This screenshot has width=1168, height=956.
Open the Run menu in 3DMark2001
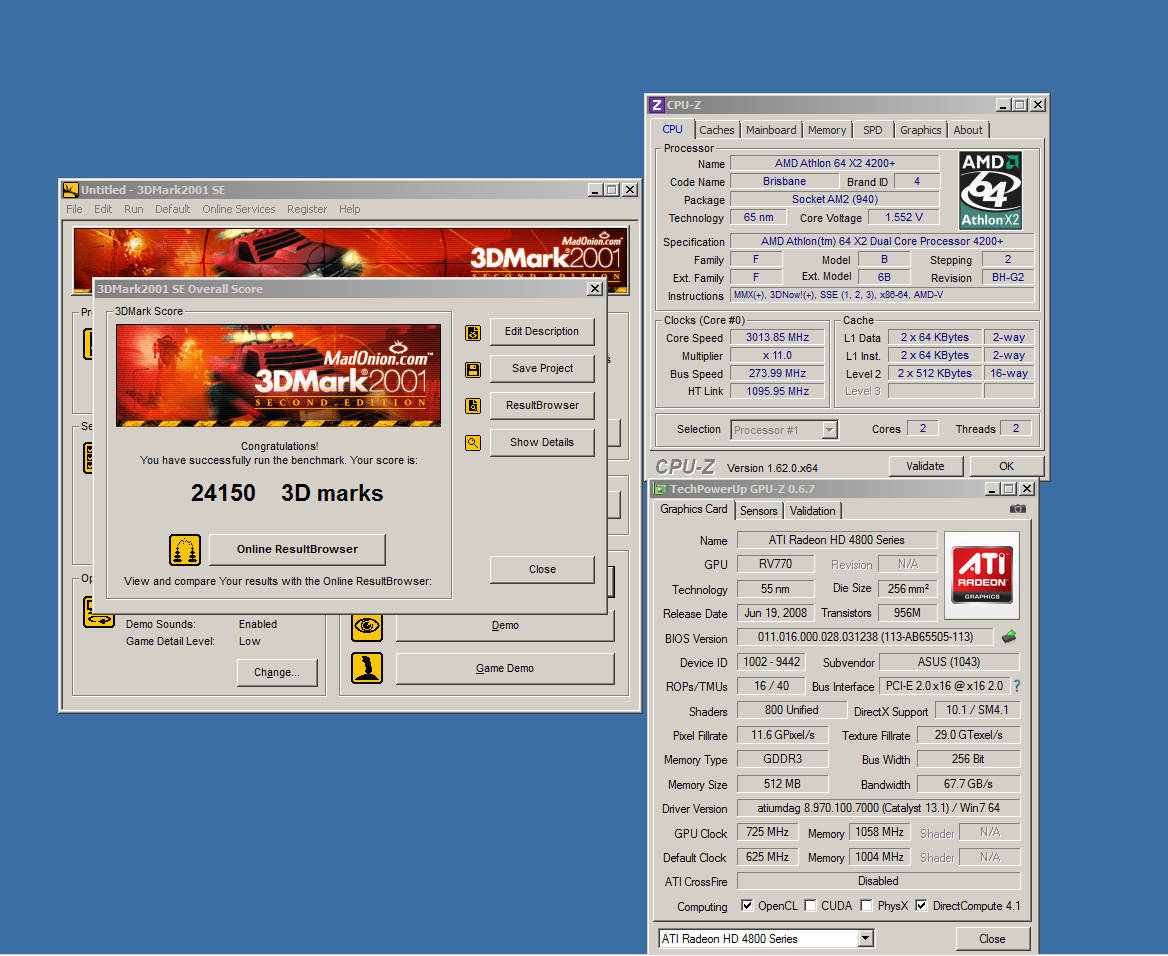[x=133, y=209]
